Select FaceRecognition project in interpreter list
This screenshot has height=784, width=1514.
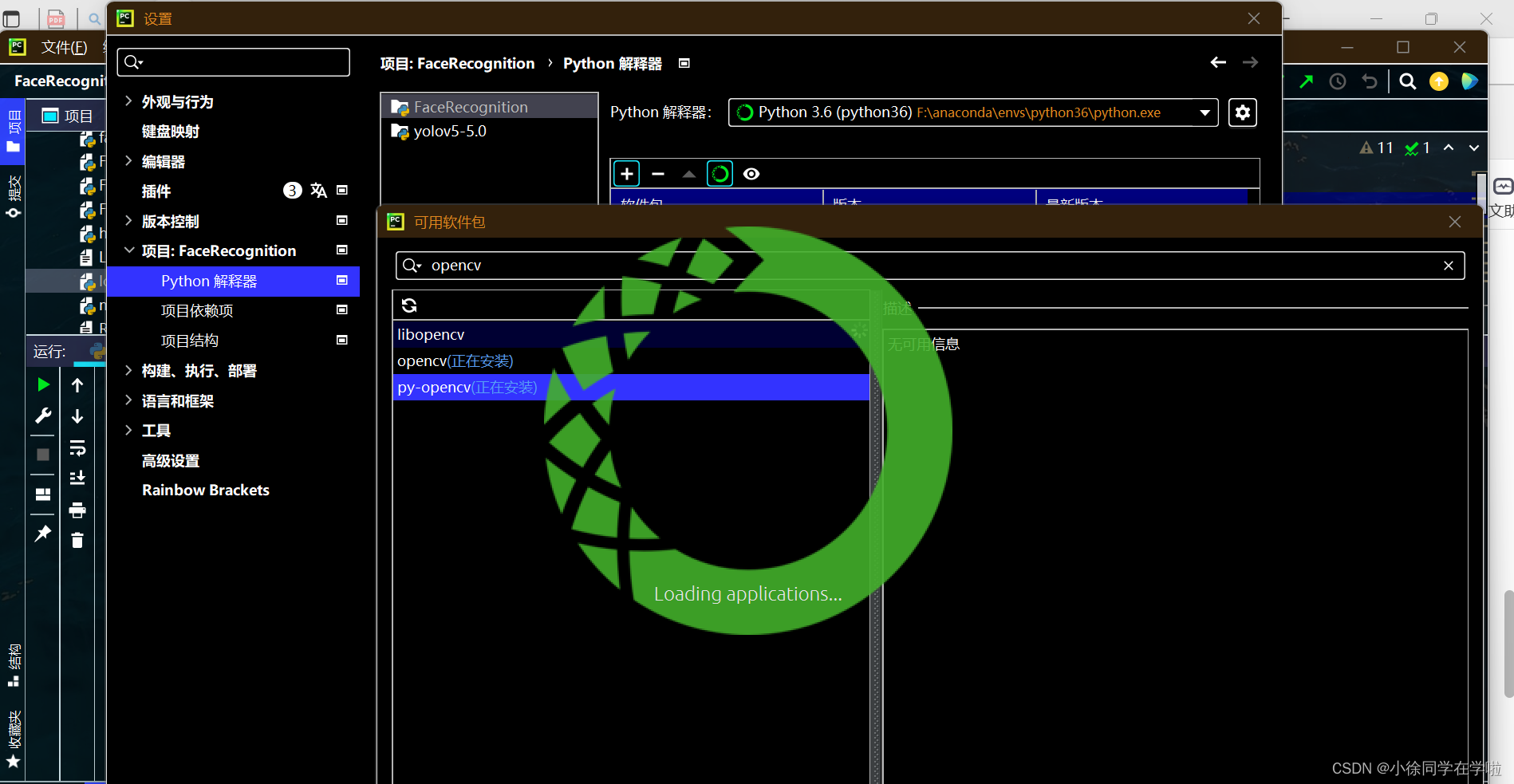489,107
